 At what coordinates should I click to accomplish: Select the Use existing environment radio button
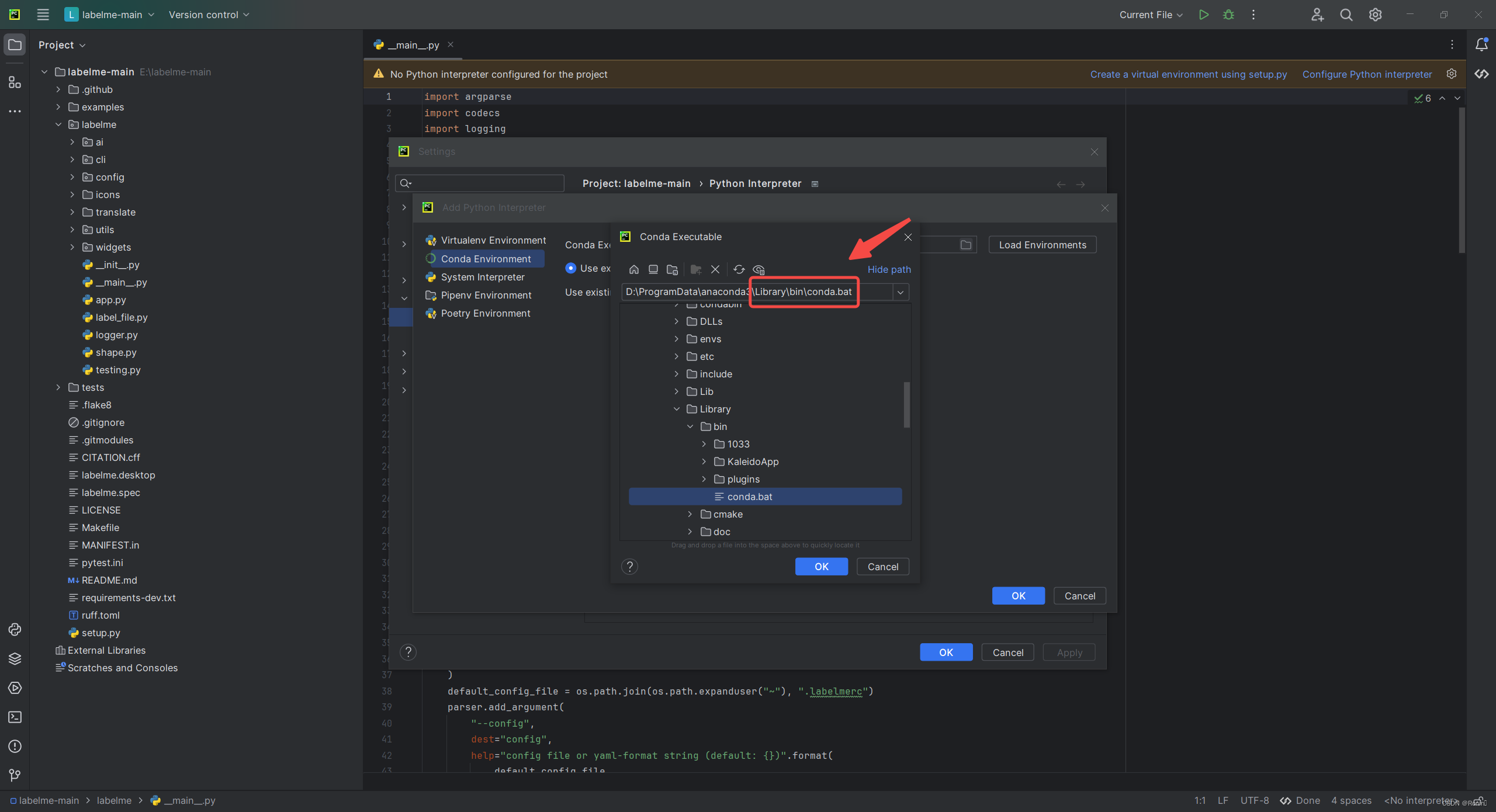point(570,268)
